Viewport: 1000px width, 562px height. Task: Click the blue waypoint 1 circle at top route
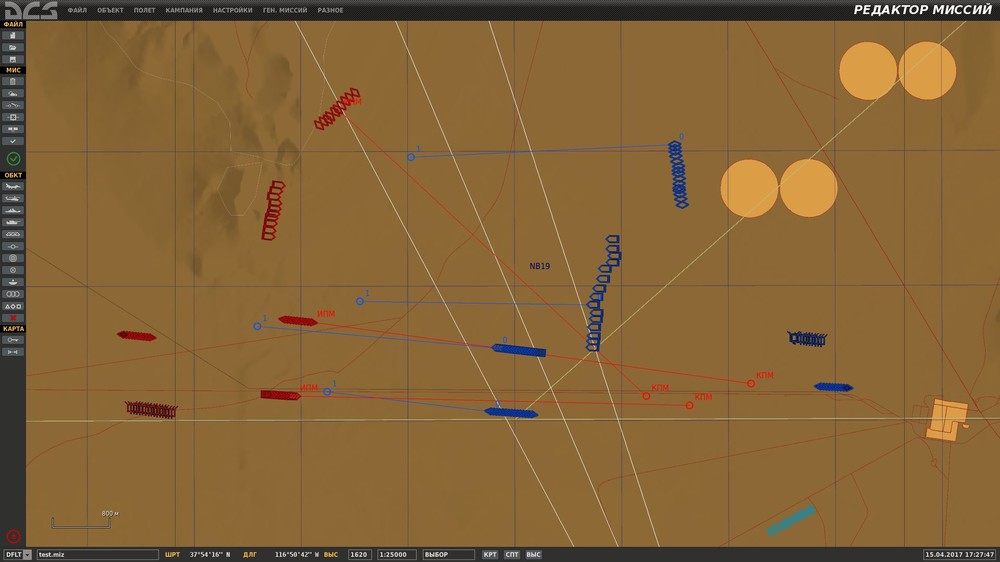411,157
